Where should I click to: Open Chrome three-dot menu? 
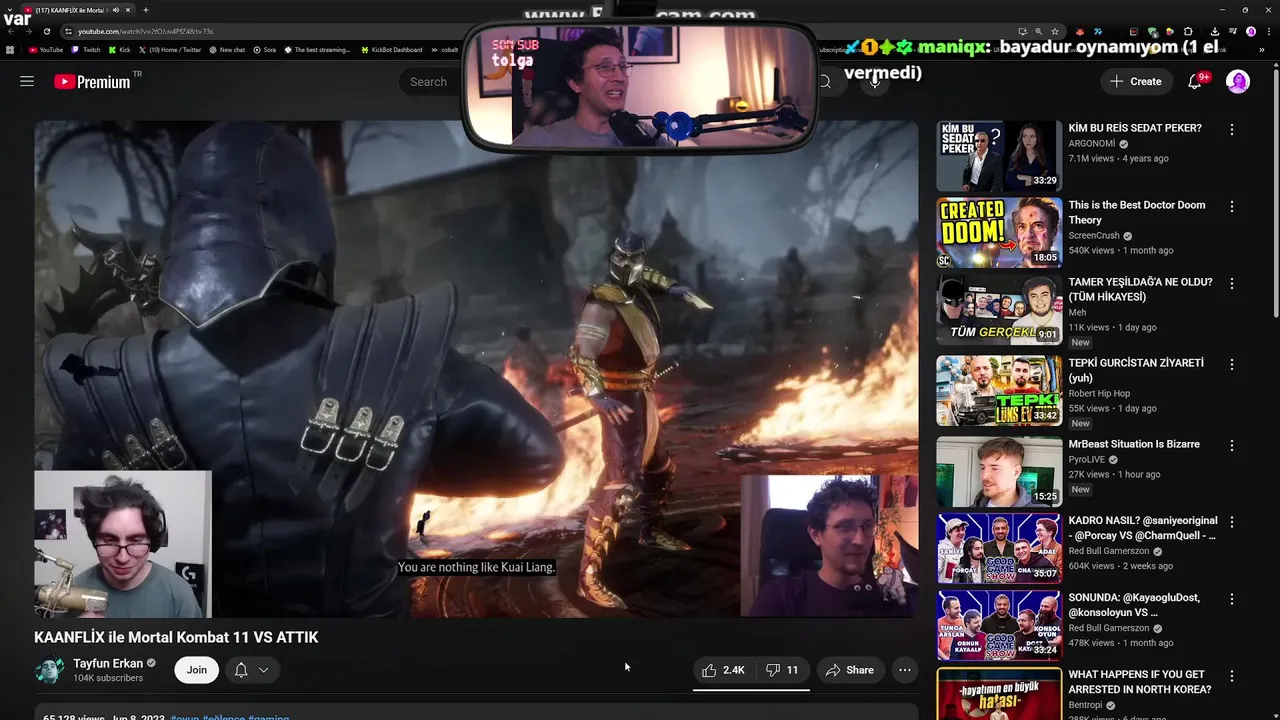tap(1269, 31)
